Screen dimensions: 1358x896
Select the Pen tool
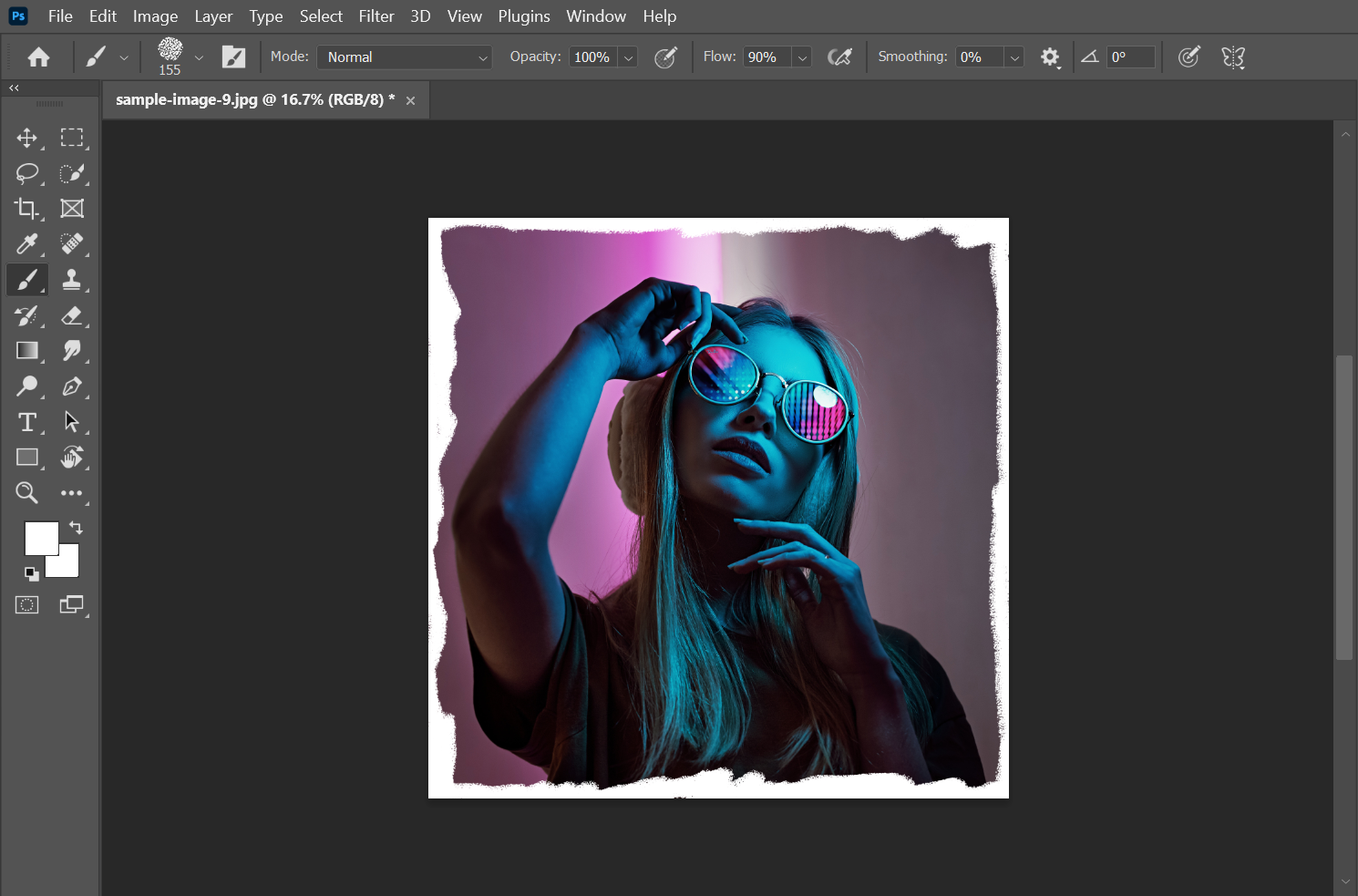(x=71, y=386)
